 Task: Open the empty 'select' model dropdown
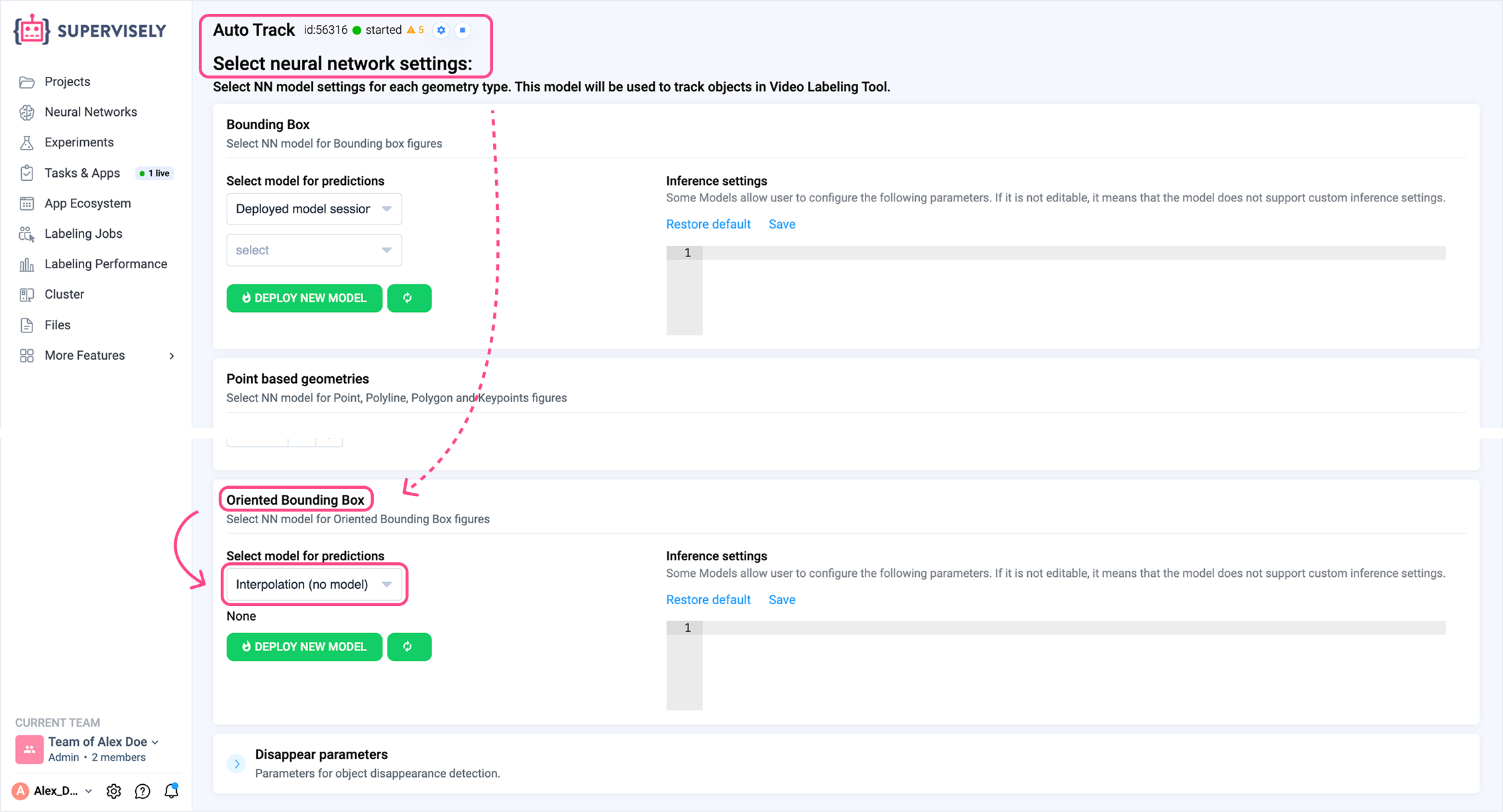313,250
